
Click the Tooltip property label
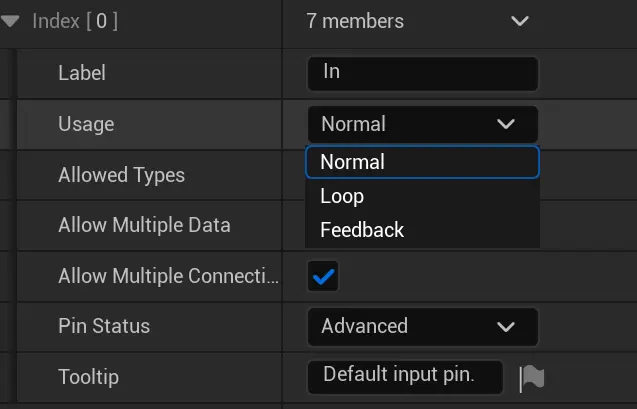(88, 377)
